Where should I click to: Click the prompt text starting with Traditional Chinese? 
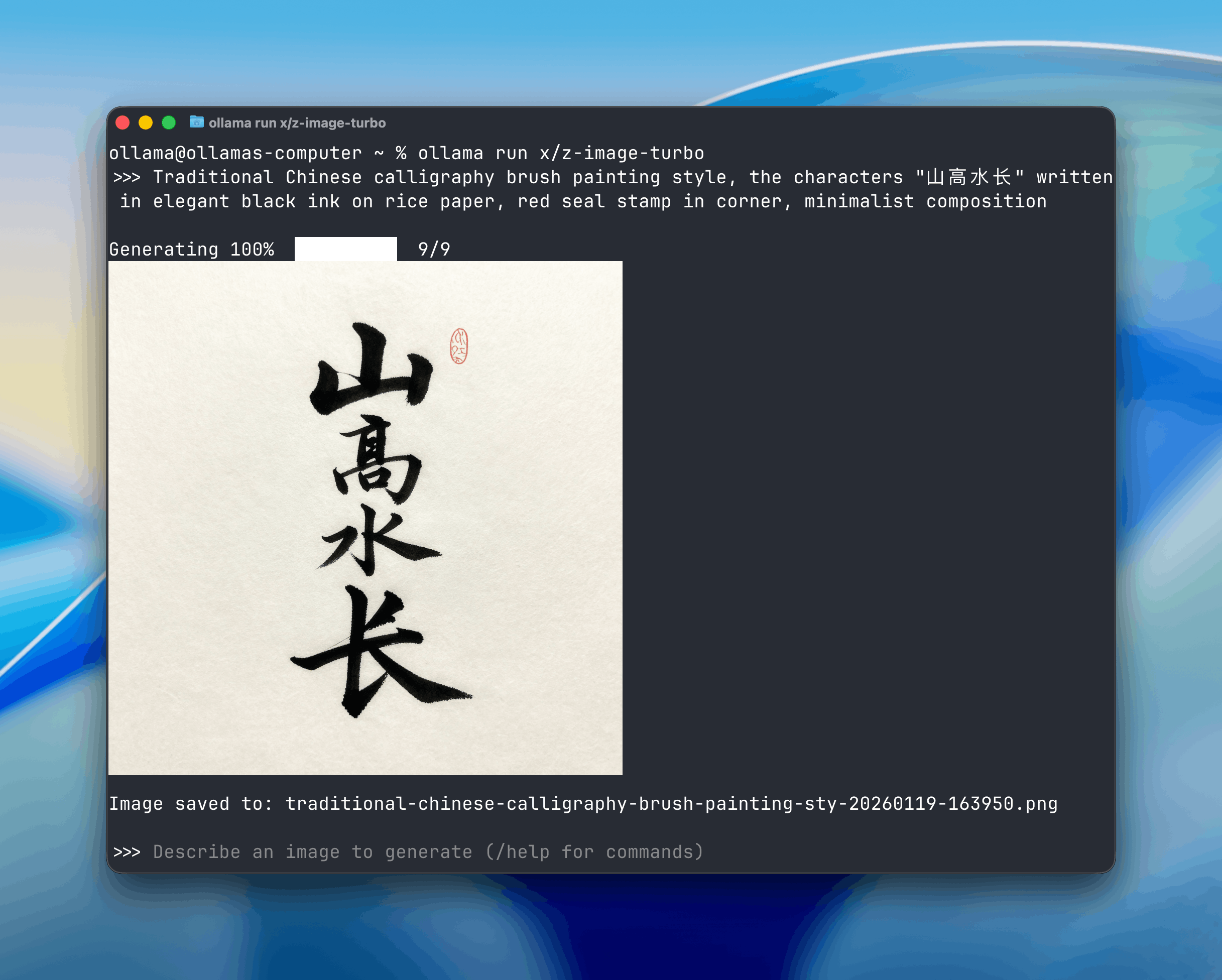point(397,176)
